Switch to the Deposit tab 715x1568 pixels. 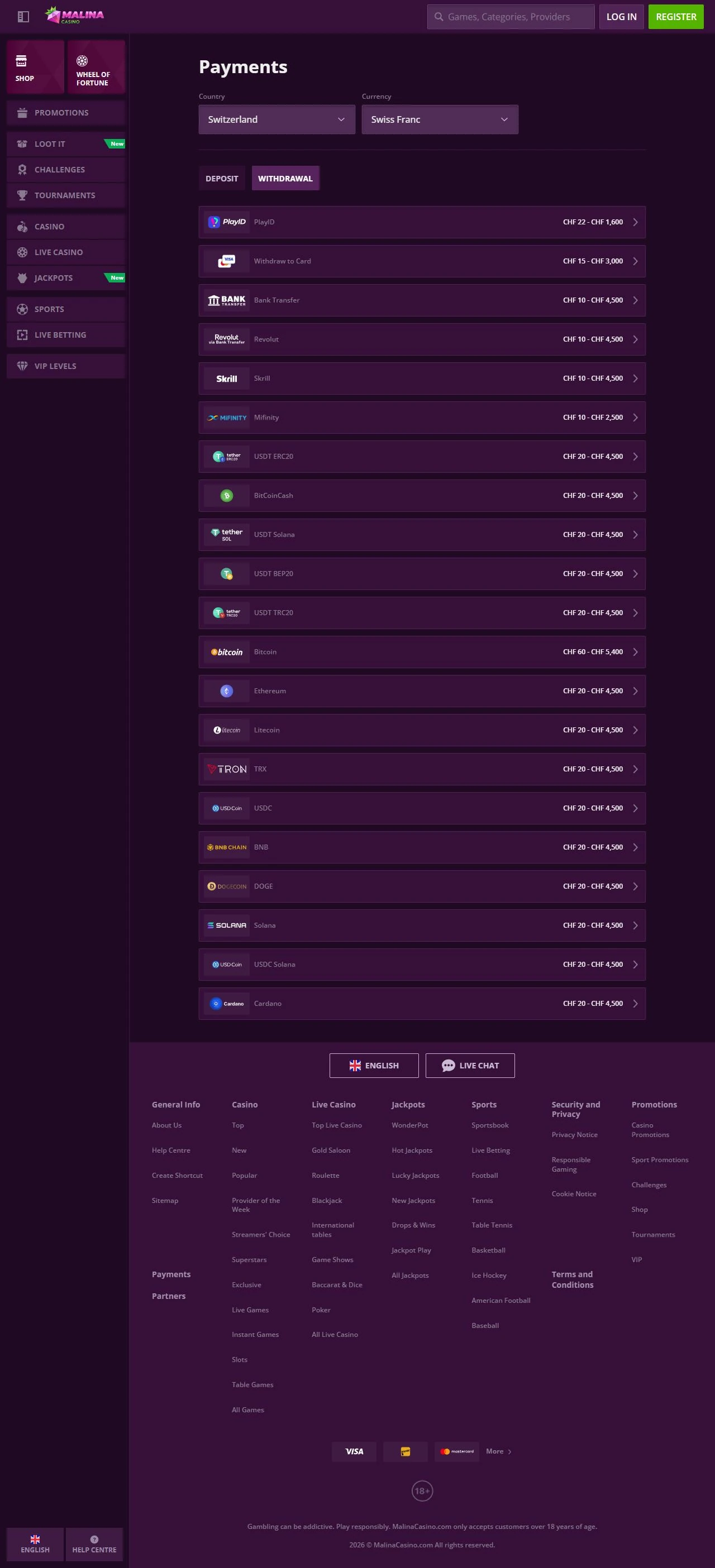[x=222, y=179]
